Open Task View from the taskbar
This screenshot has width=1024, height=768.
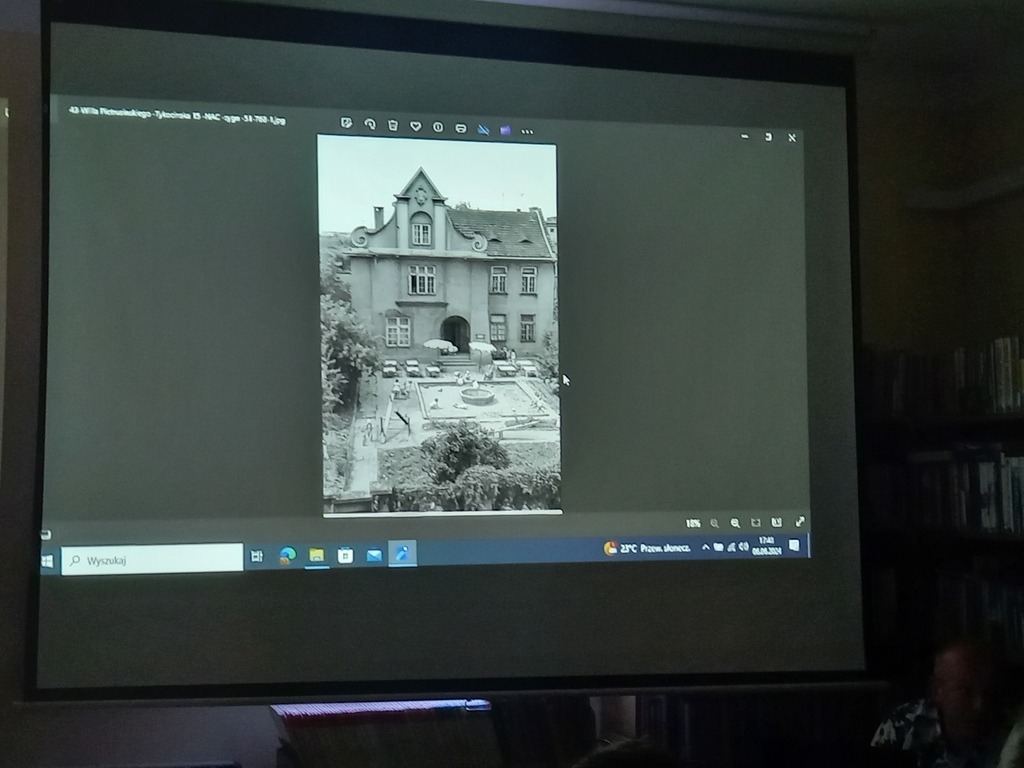[257, 556]
